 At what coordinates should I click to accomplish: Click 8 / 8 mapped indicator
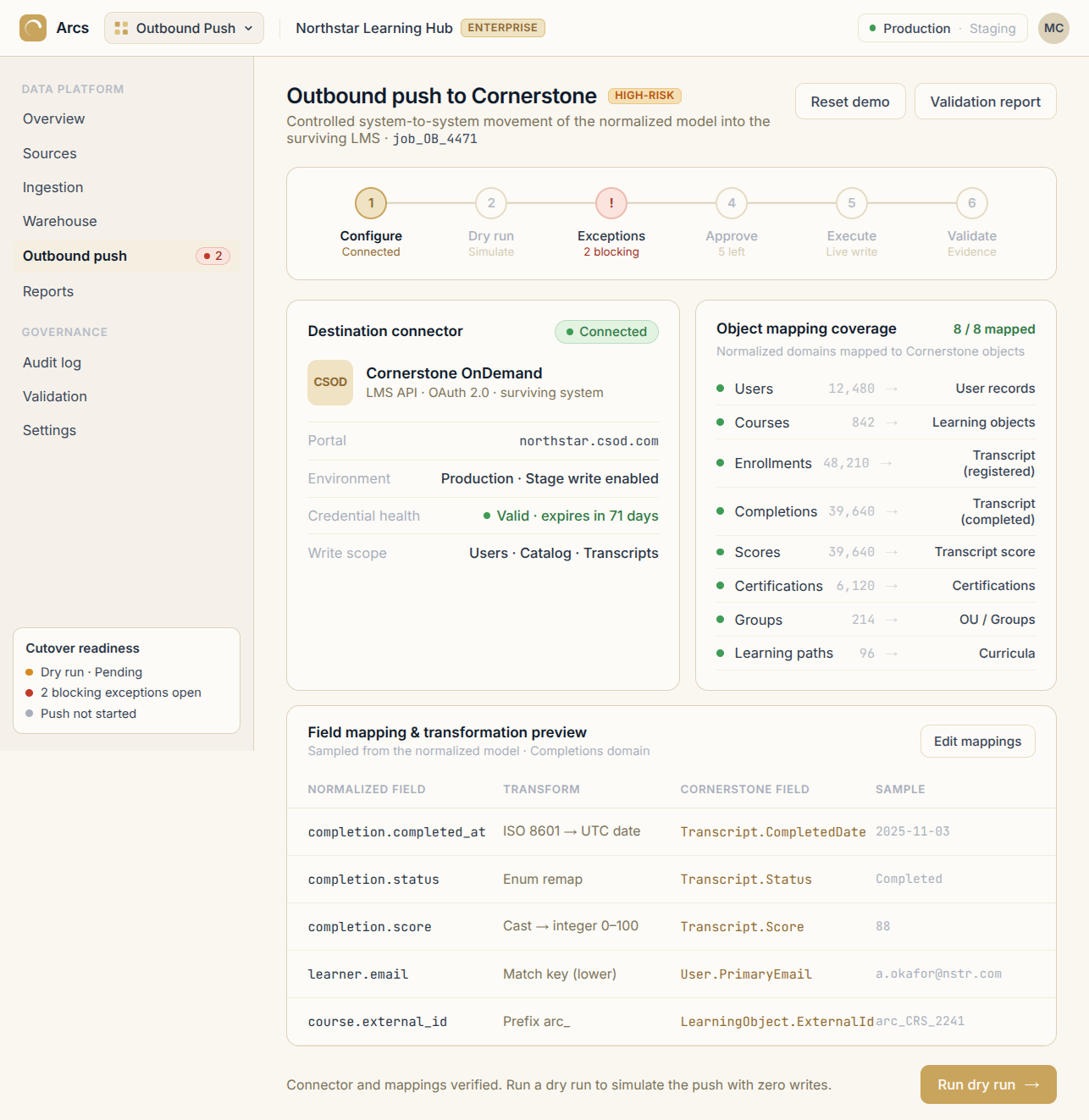(994, 329)
